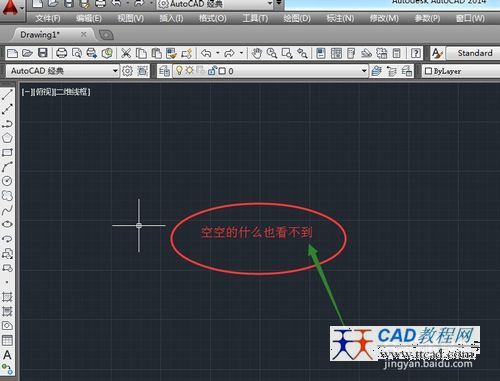Select the Polyline tool

point(7,124)
